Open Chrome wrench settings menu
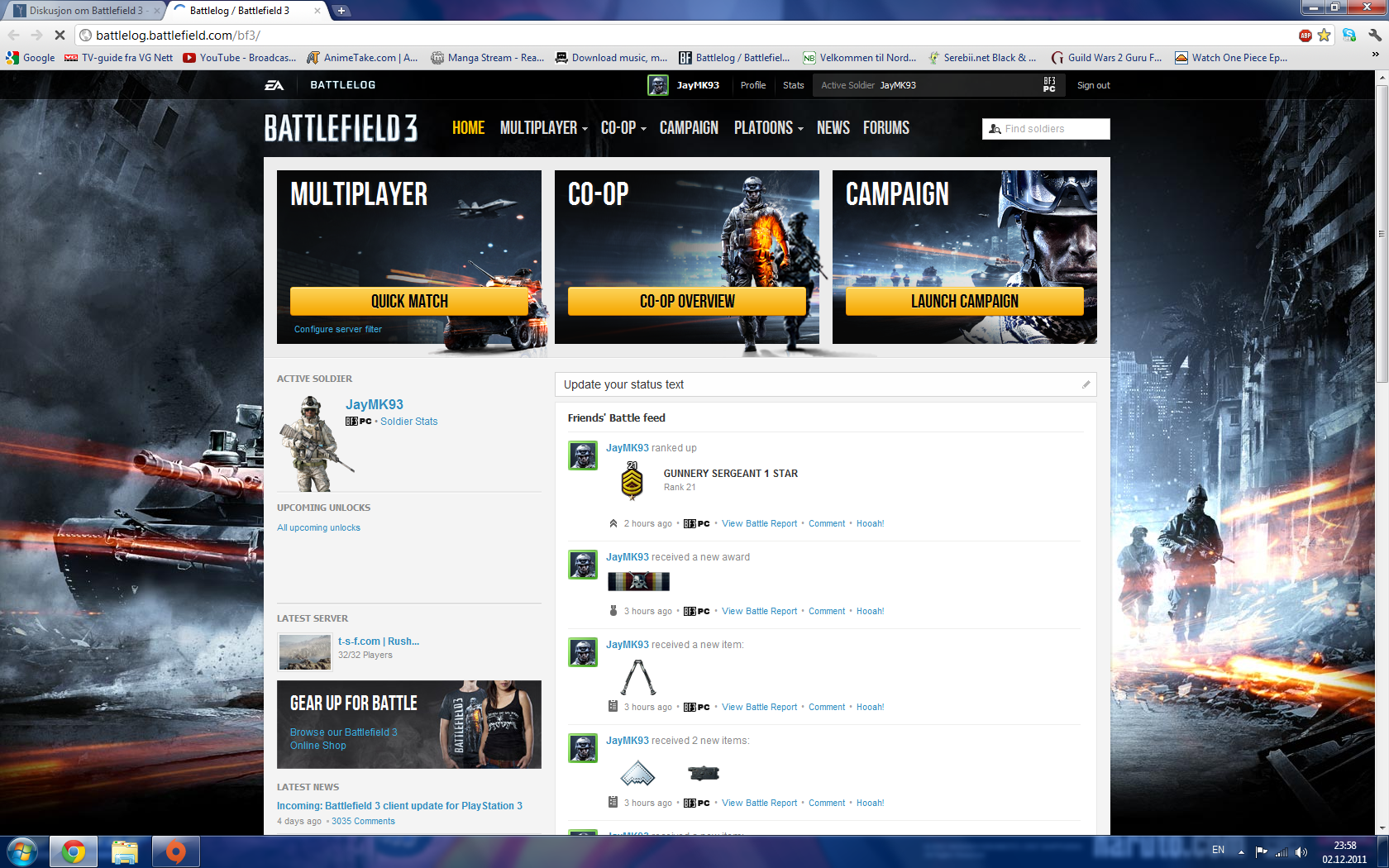 click(x=1375, y=35)
